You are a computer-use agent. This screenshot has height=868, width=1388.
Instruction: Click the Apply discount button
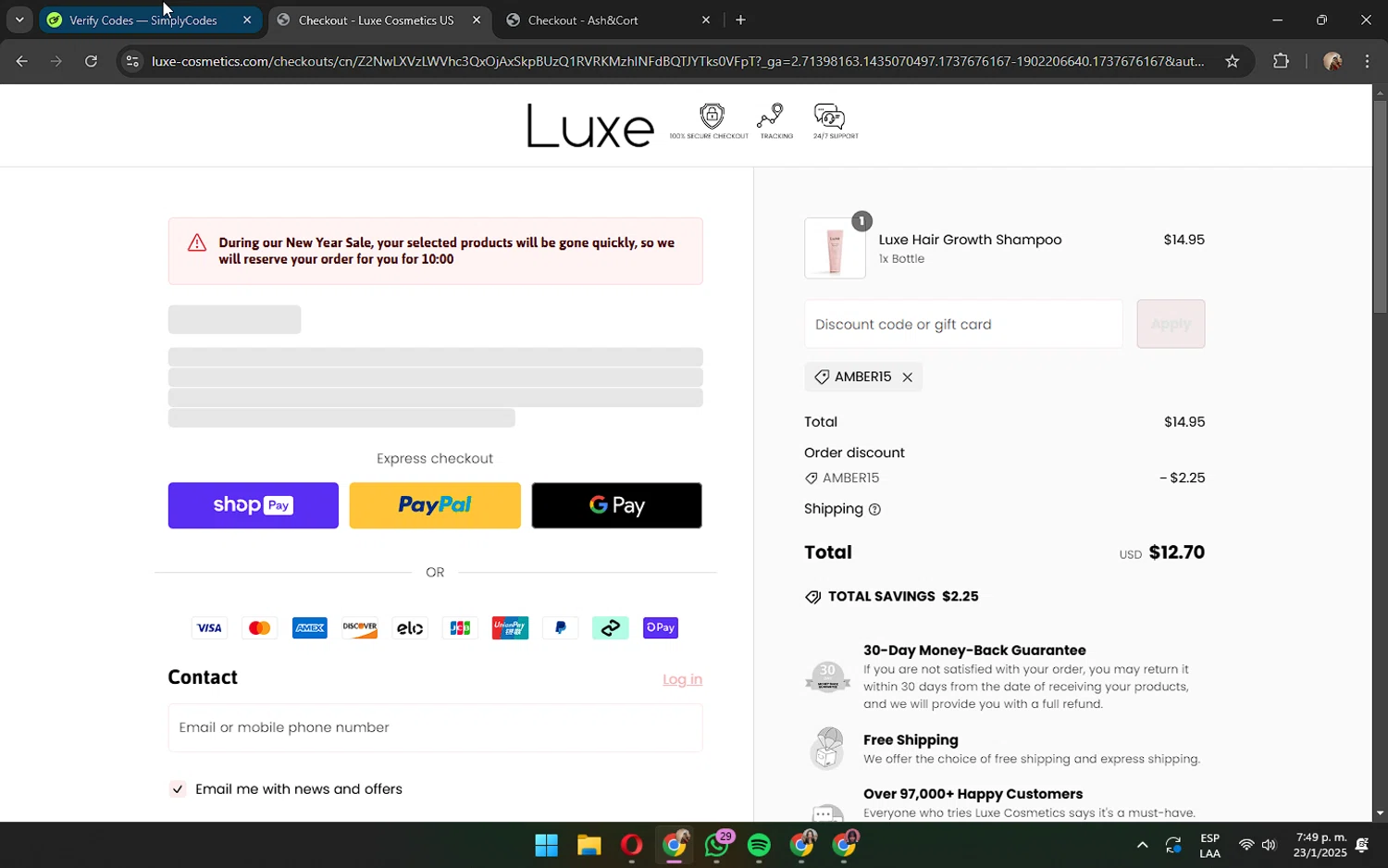(1171, 324)
